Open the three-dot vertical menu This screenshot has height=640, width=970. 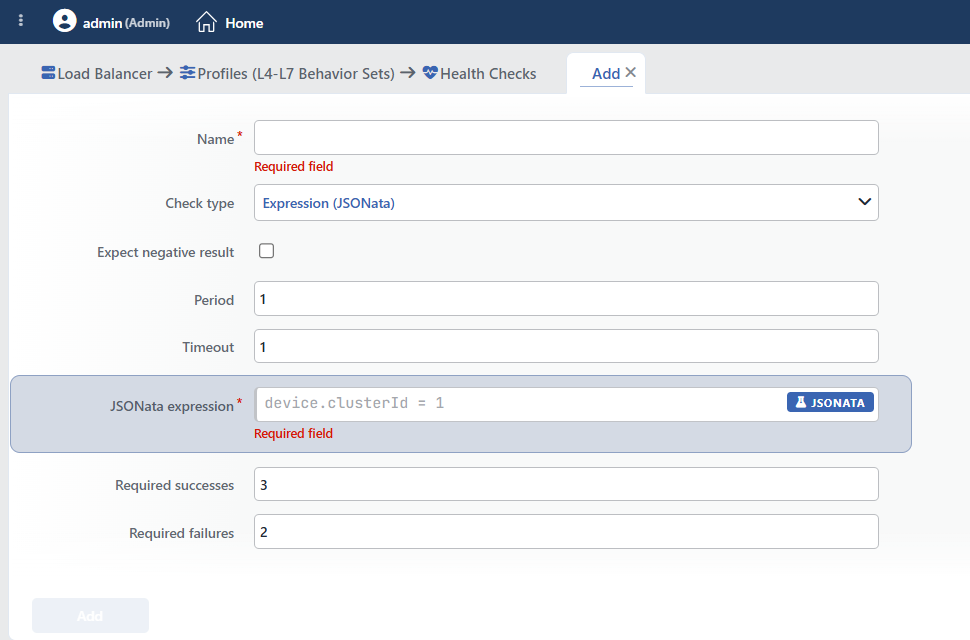21,21
